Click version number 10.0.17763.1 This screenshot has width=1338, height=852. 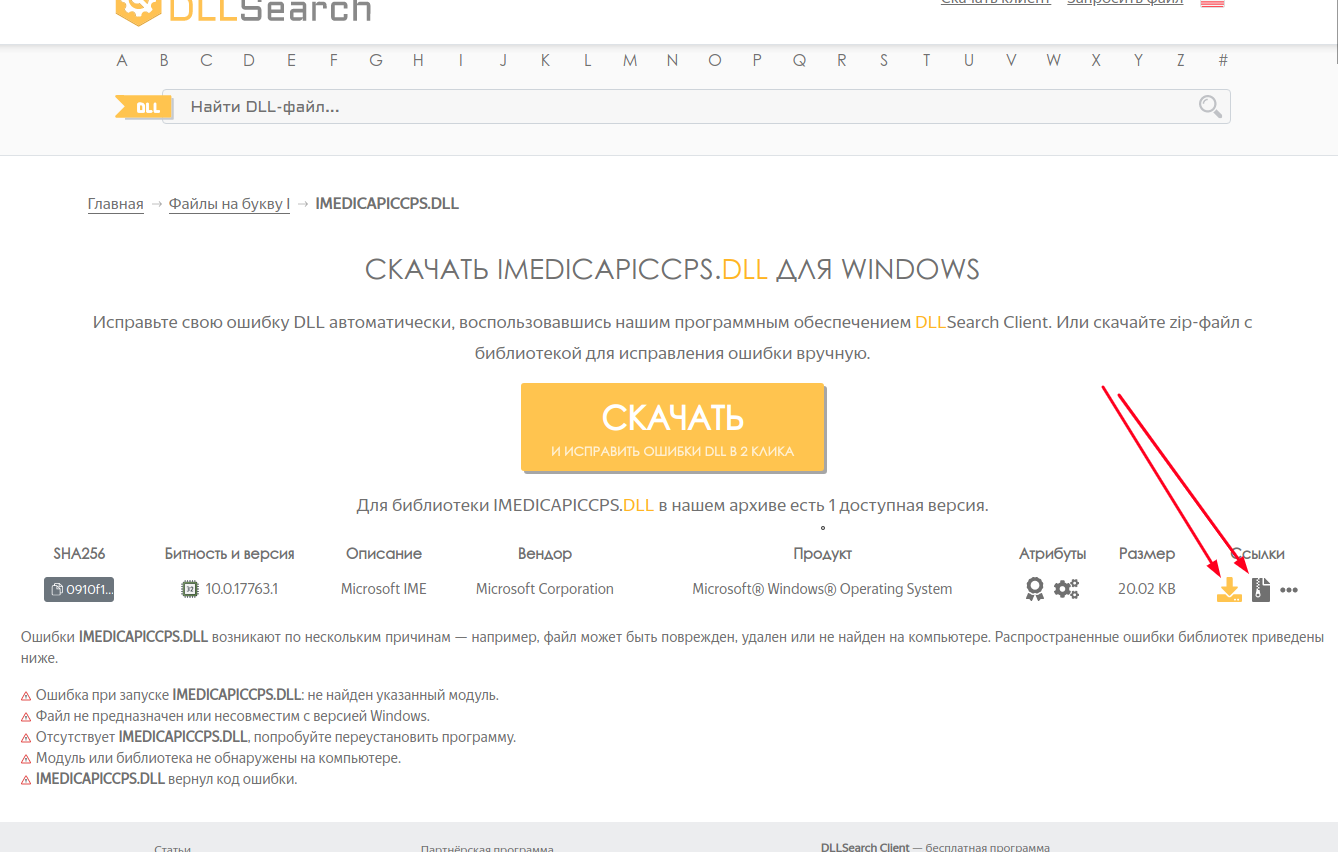242,589
